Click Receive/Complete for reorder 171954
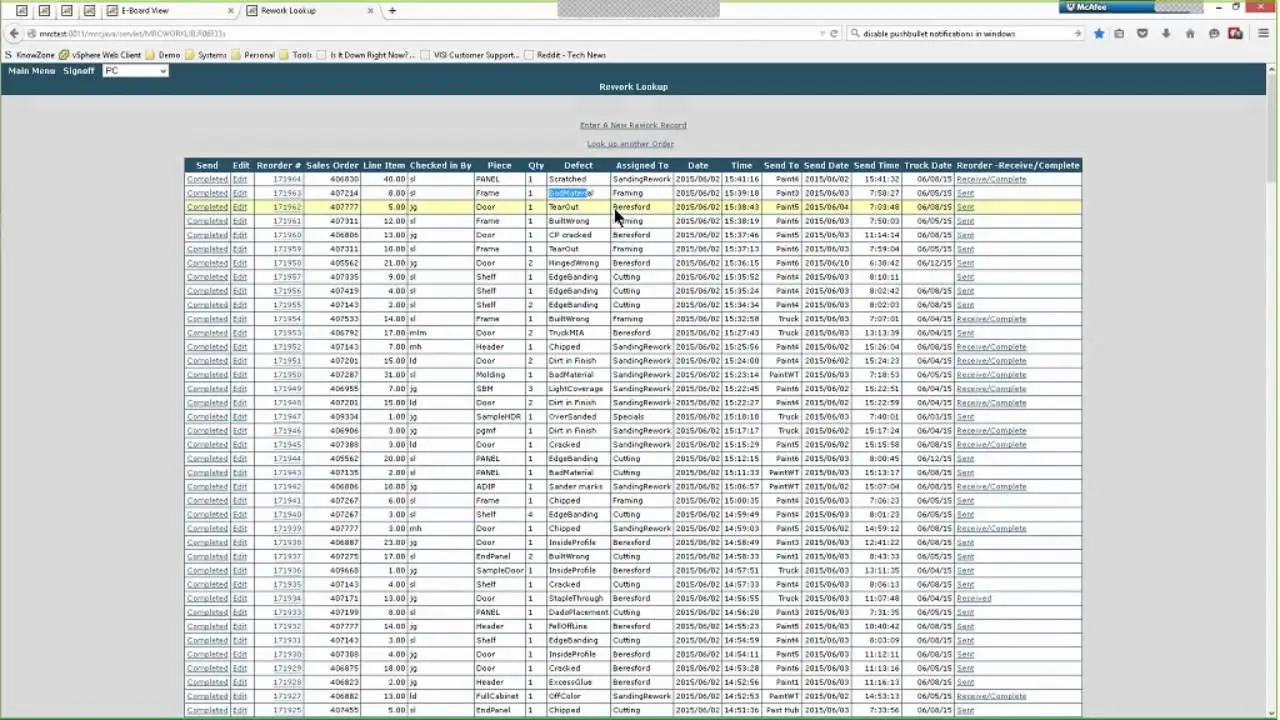The height and width of the screenshot is (720, 1280). point(991,319)
